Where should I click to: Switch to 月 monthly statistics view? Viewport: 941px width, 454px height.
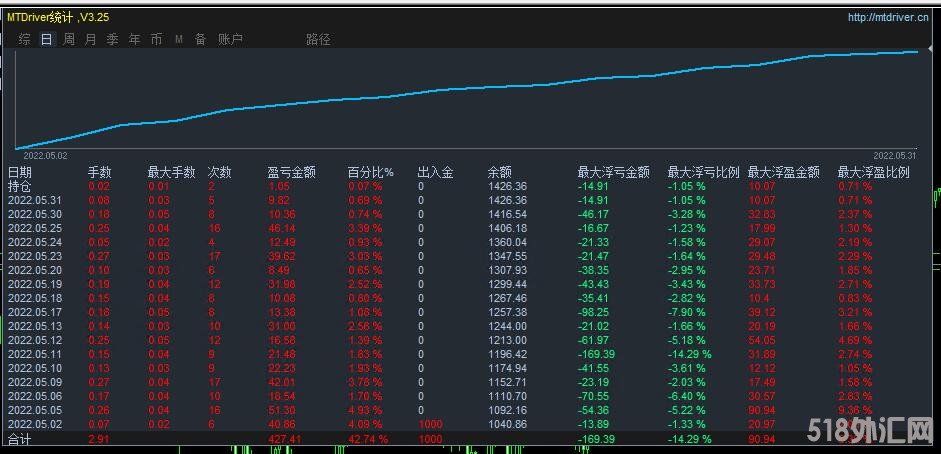click(90, 39)
